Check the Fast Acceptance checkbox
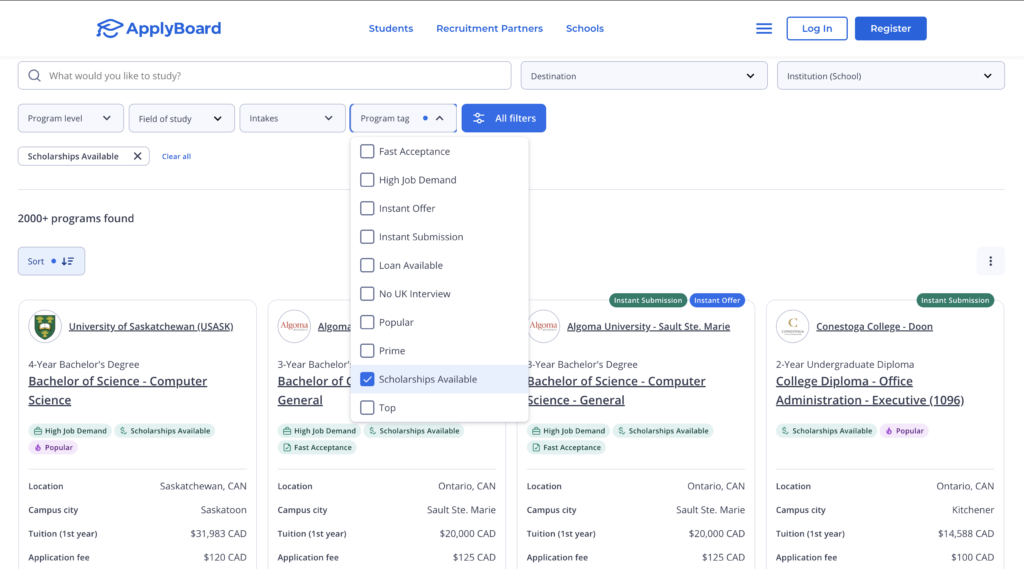This screenshot has width=1024, height=569. click(367, 152)
